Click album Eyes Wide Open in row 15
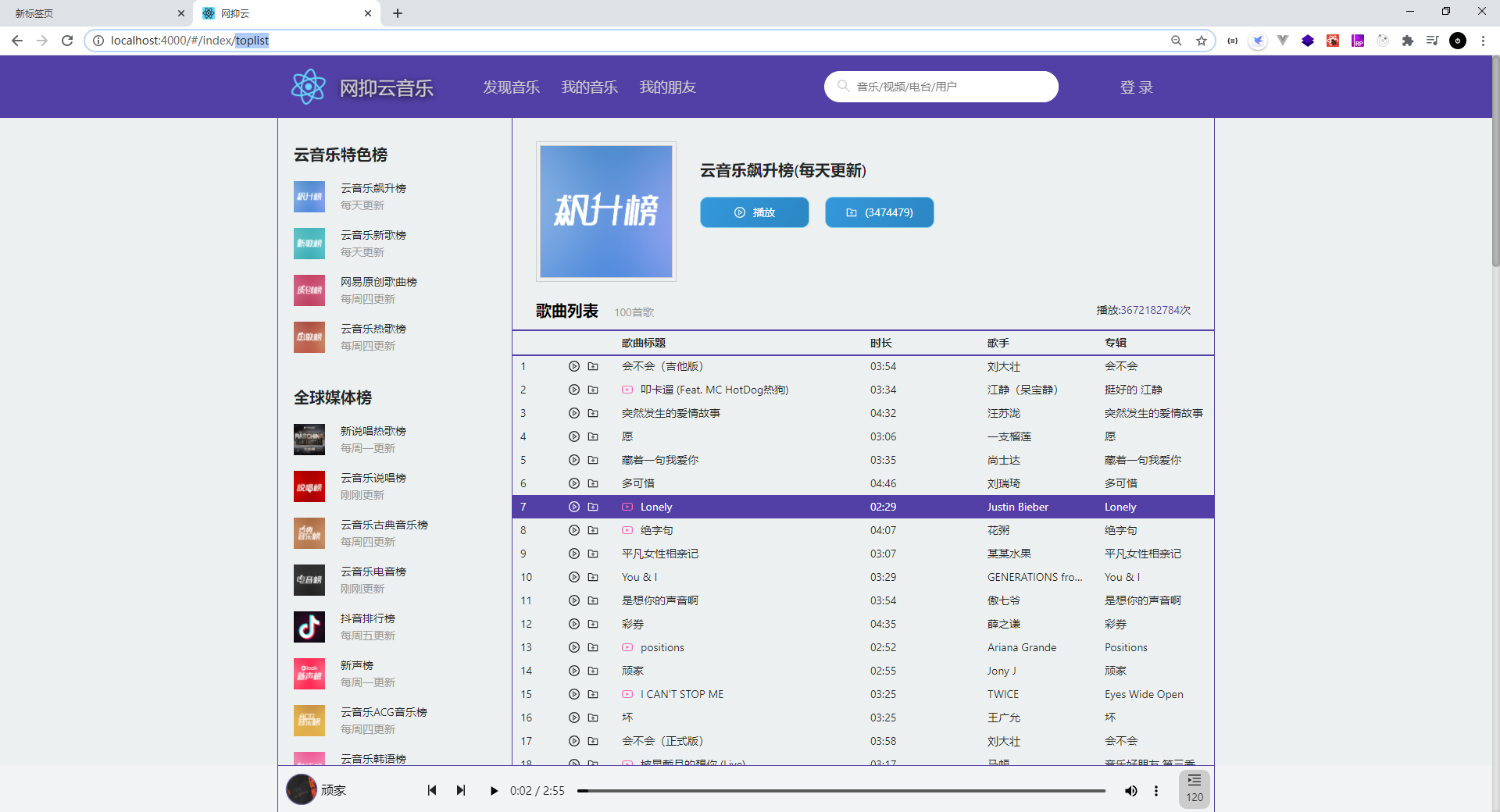This screenshot has height=812, width=1500. coord(1144,694)
